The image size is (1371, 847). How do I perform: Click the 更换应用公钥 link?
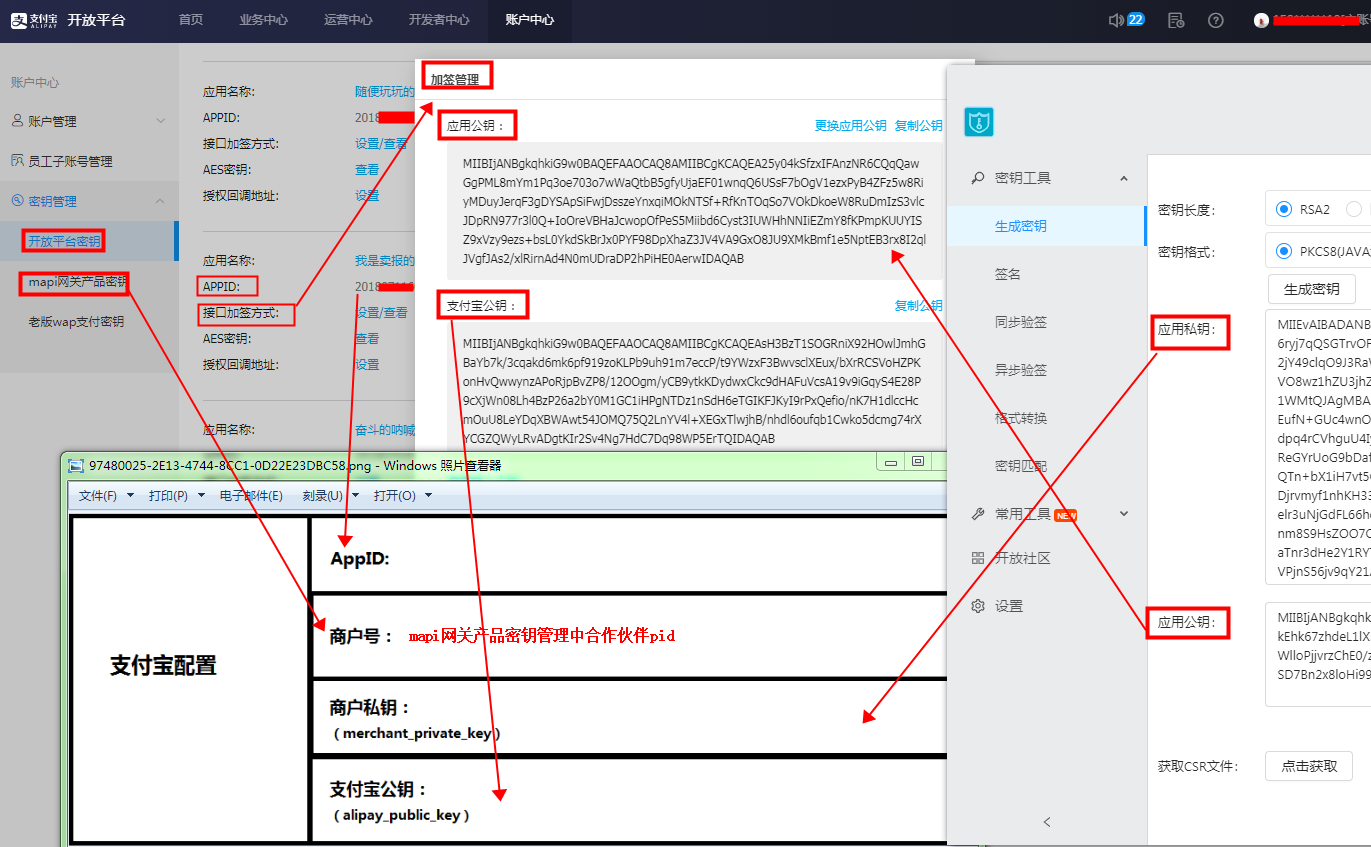point(850,126)
